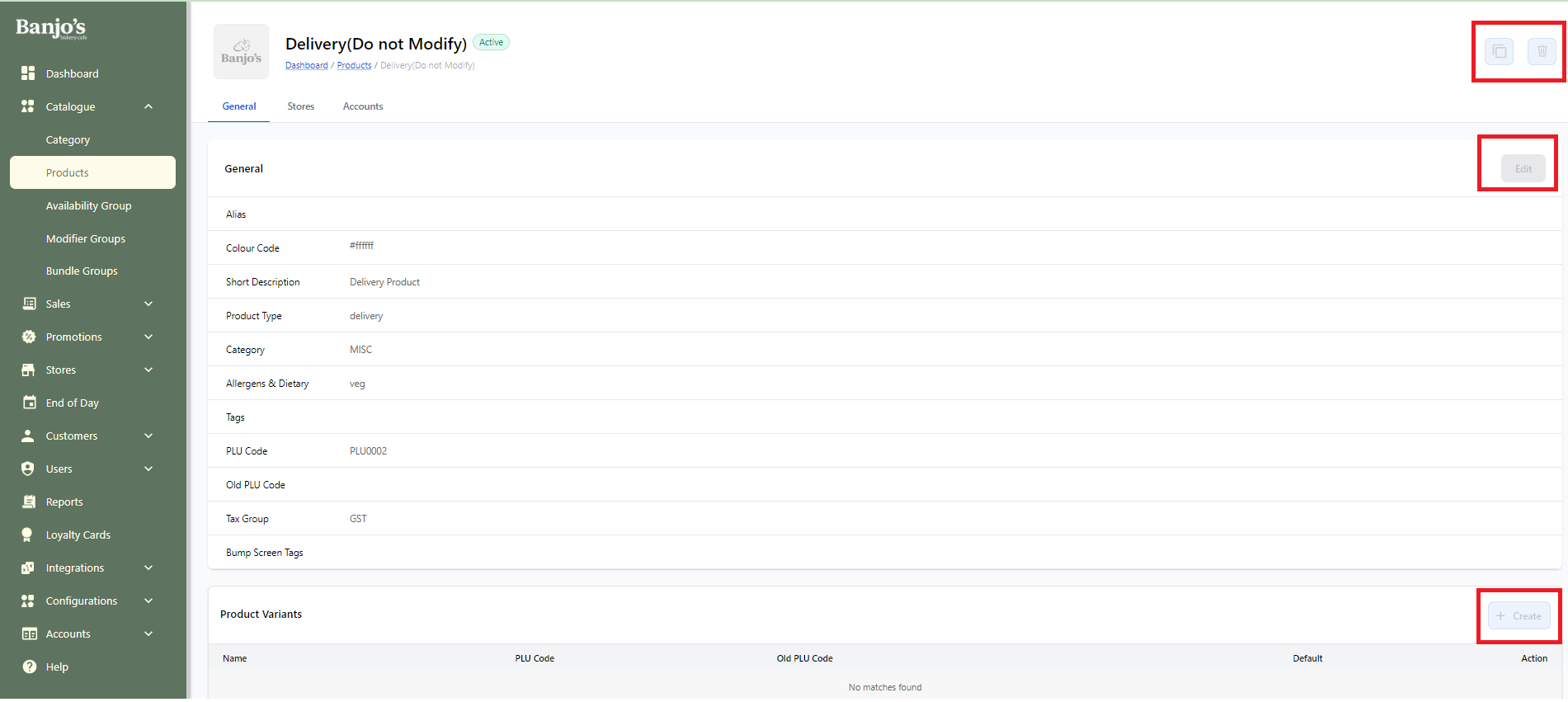Click the Sales sidebar icon
The image size is (1568, 702).
(x=29, y=304)
